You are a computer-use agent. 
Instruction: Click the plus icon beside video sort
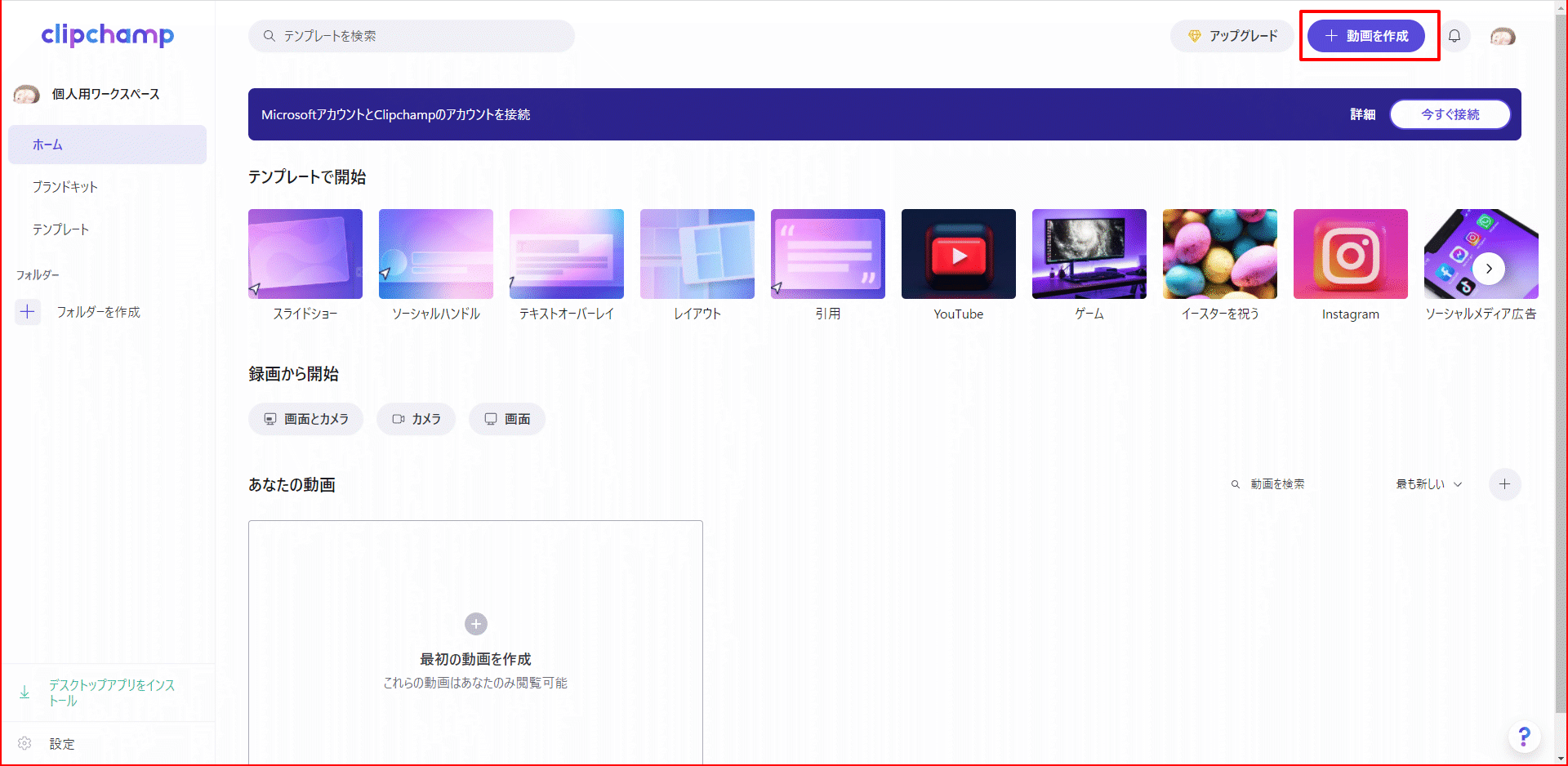click(x=1504, y=484)
